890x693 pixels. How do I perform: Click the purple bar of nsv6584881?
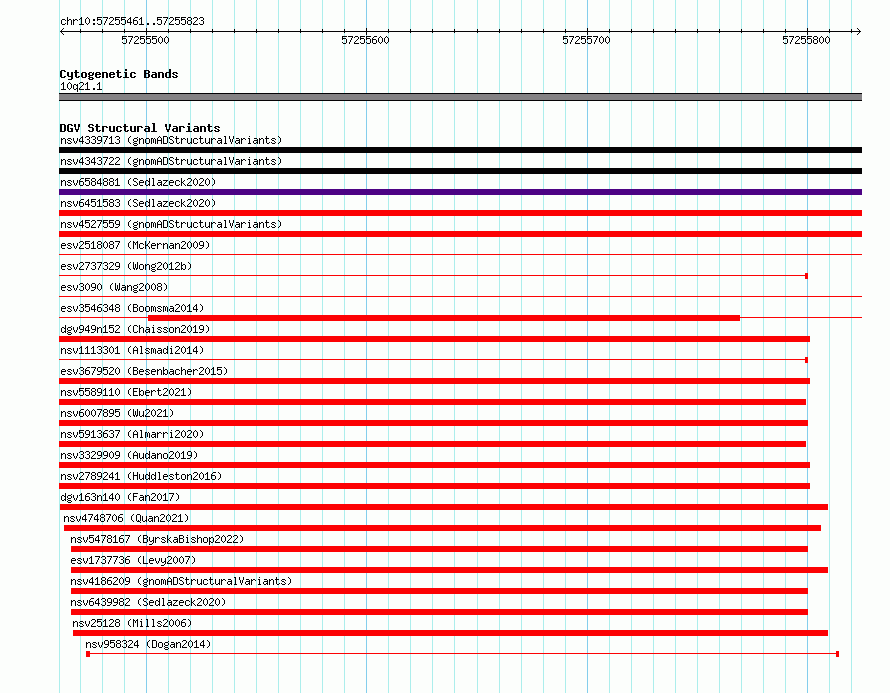click(x=460, y=192)
